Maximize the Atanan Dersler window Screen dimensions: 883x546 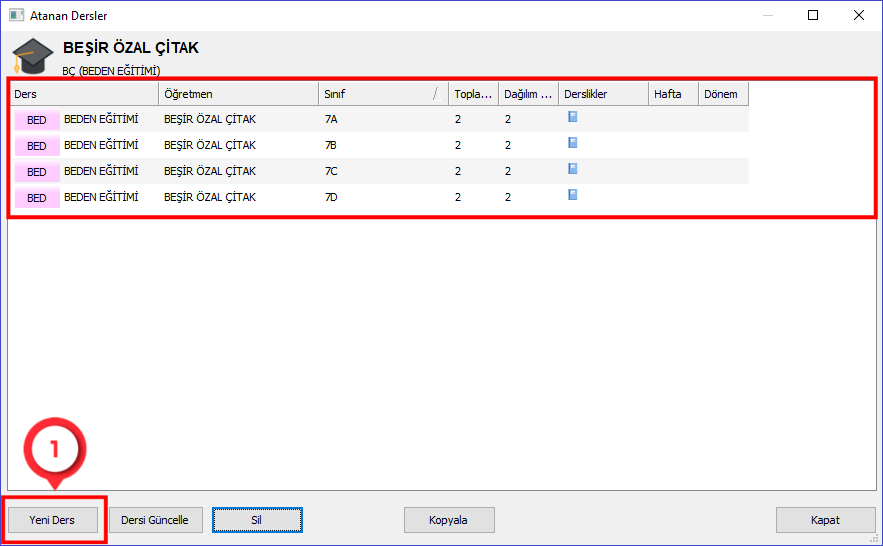click(813, 15)
